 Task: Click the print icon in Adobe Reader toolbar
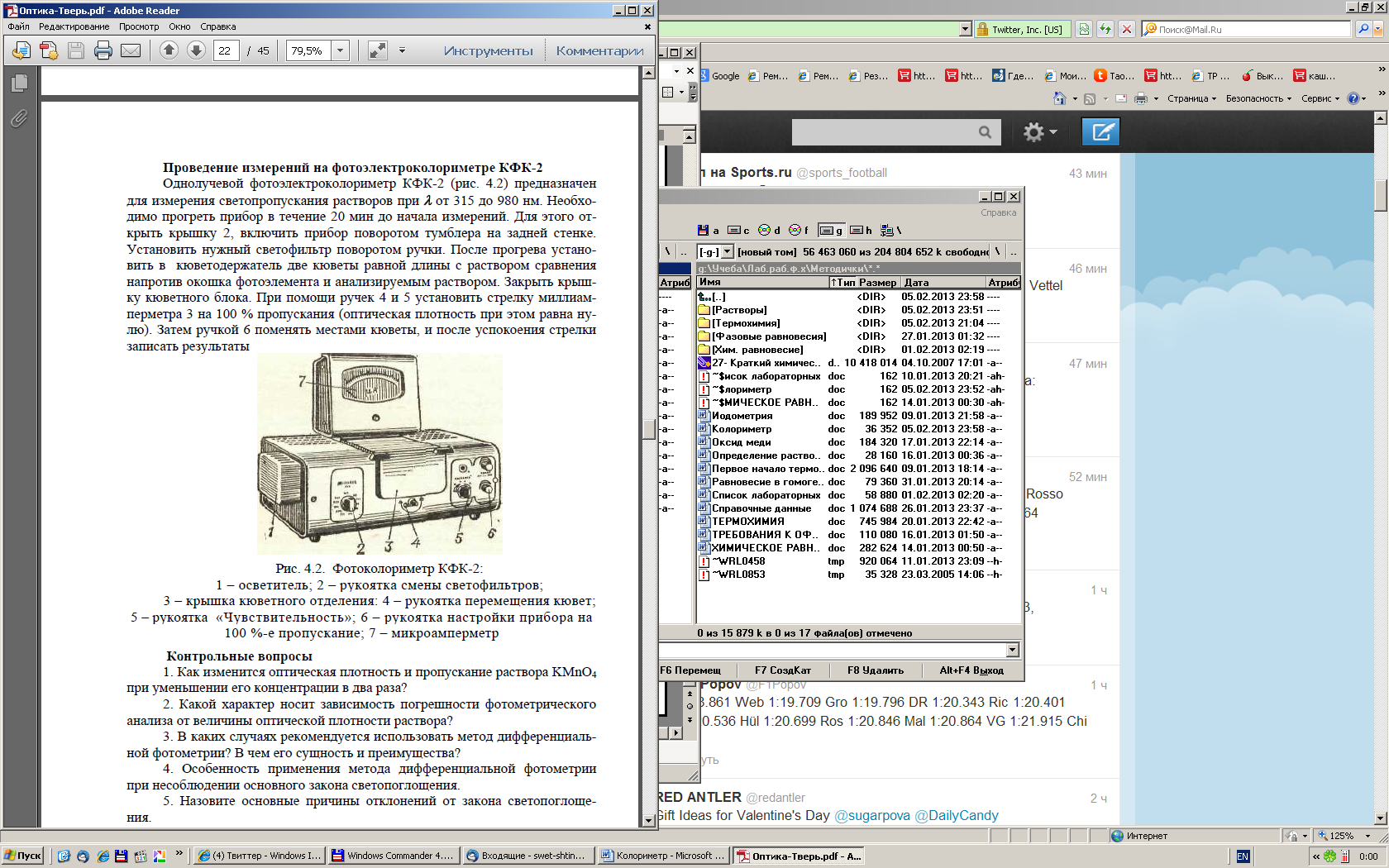(103, 50)
